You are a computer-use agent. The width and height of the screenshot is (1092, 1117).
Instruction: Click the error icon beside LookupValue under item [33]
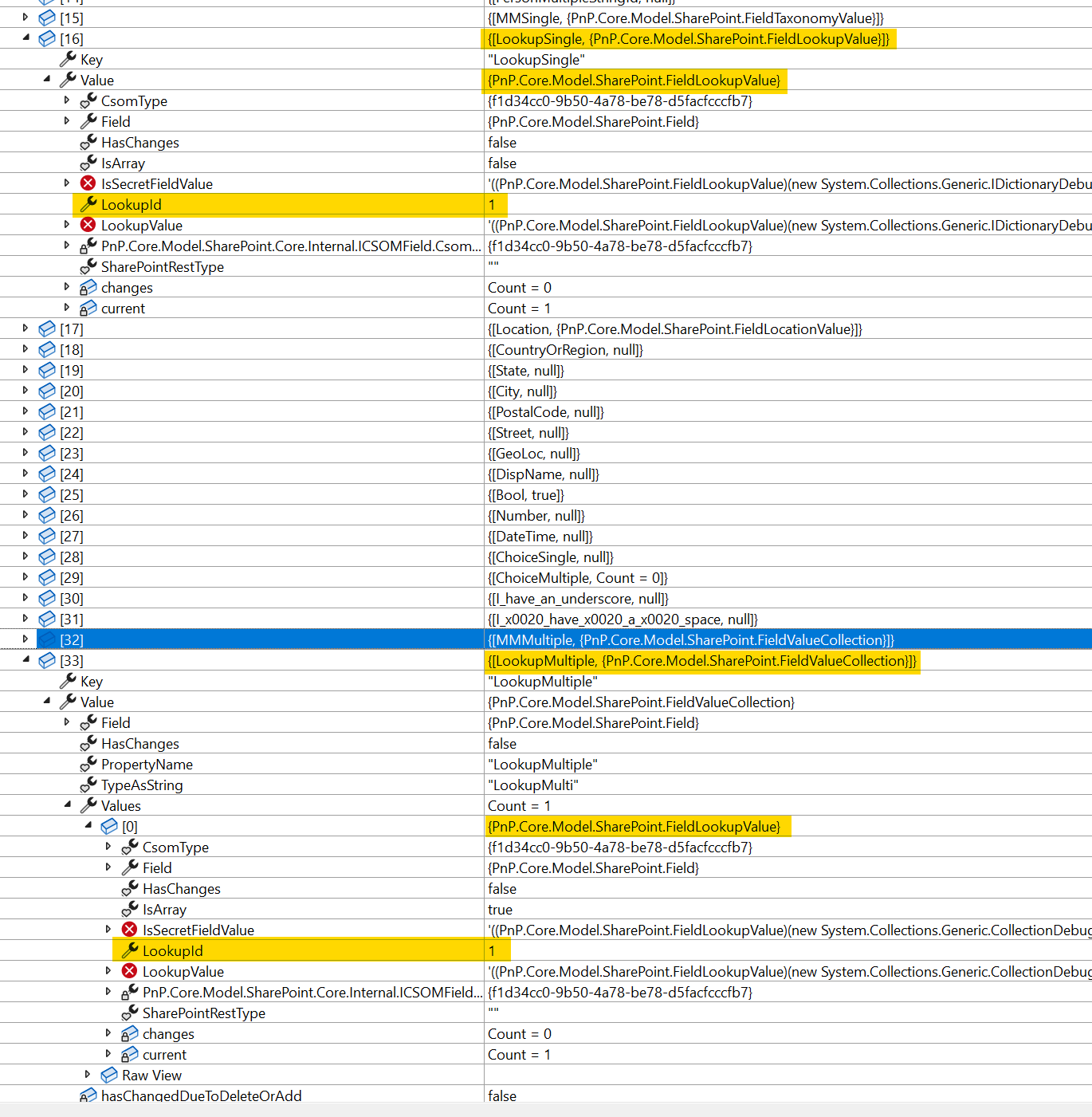[130, 971]
